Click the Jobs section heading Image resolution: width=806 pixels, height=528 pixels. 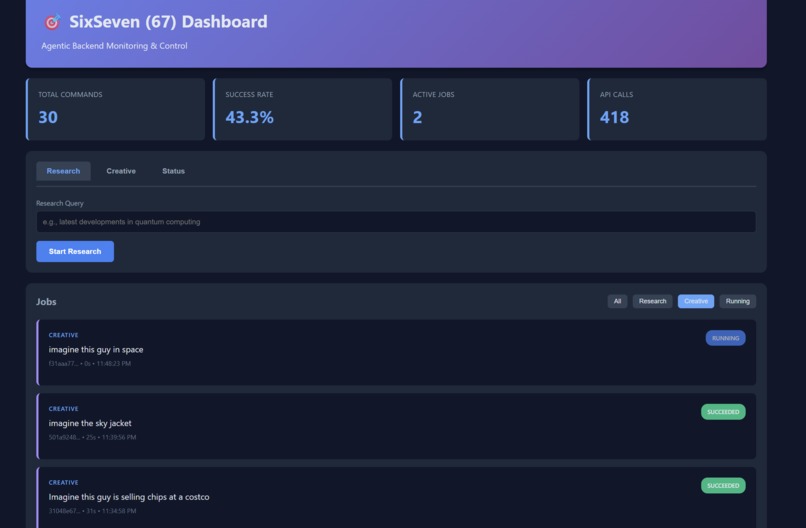click(x=46, y=302)
